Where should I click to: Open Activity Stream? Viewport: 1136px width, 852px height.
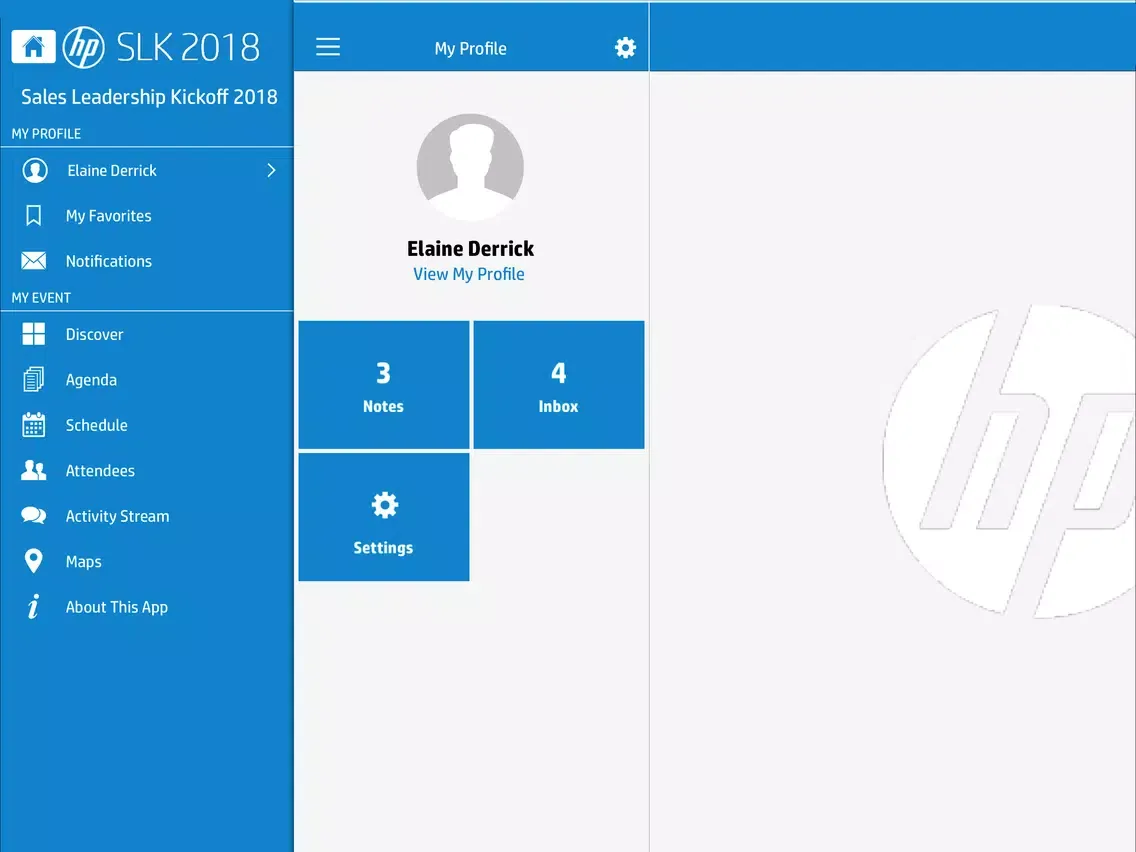[x=147, y=516]
